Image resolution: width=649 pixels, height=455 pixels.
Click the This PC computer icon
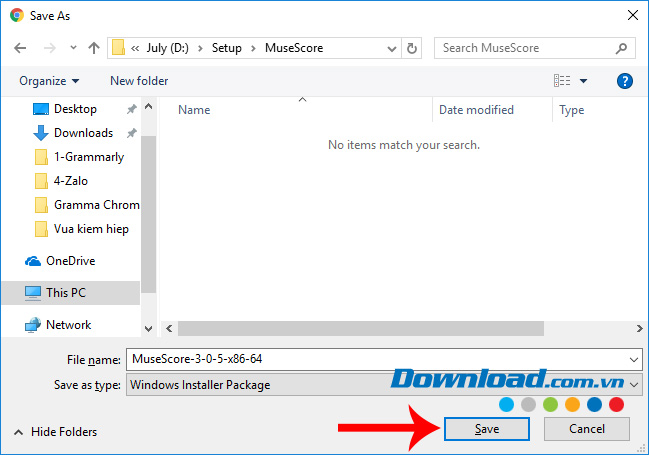33,293
